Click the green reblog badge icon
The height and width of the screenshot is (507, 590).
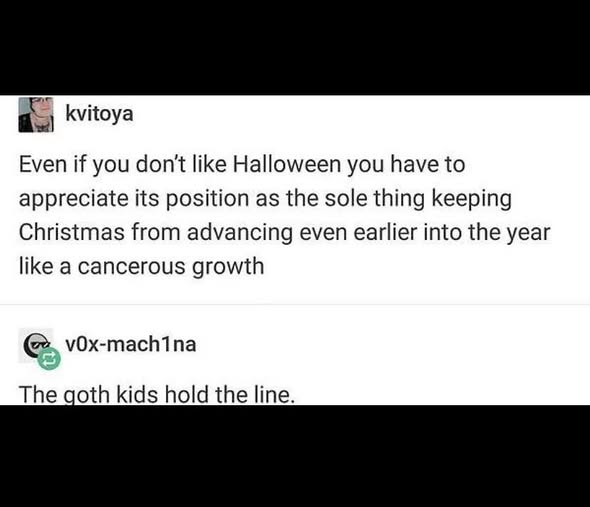49,358
